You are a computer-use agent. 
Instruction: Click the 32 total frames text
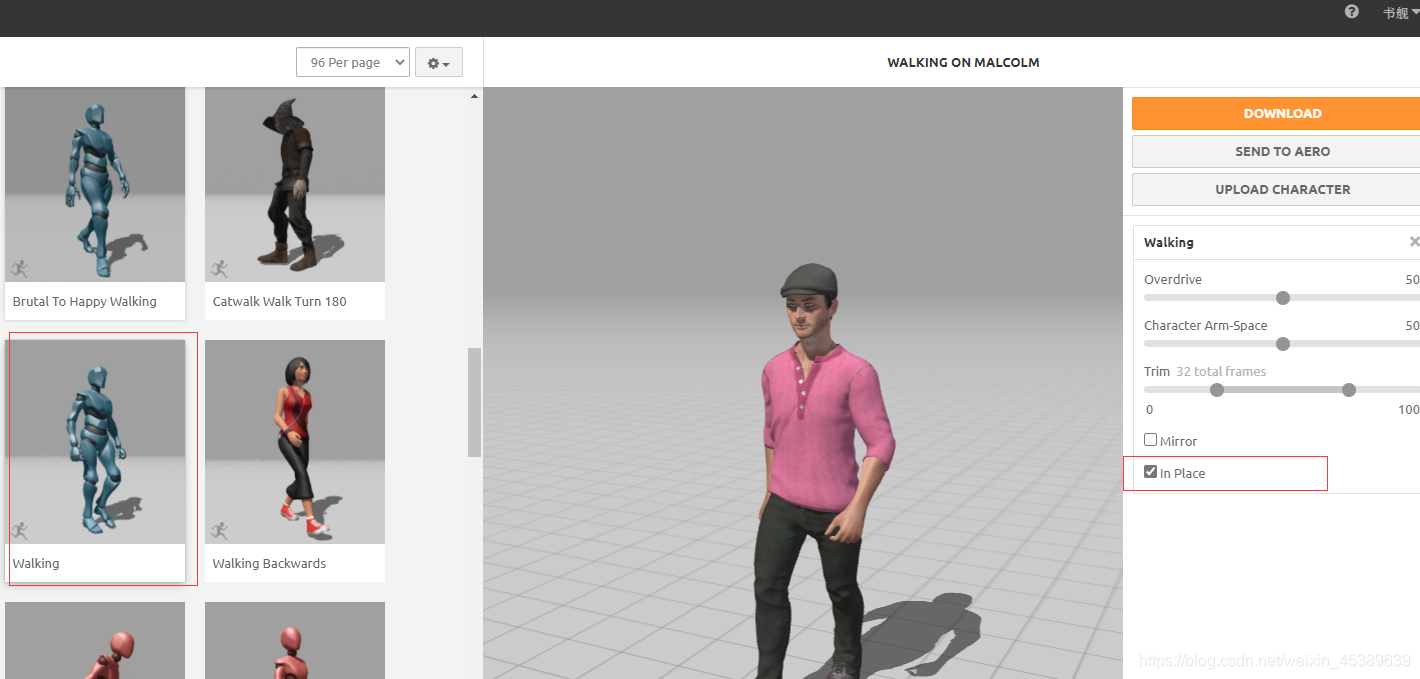coord(1221,371)
